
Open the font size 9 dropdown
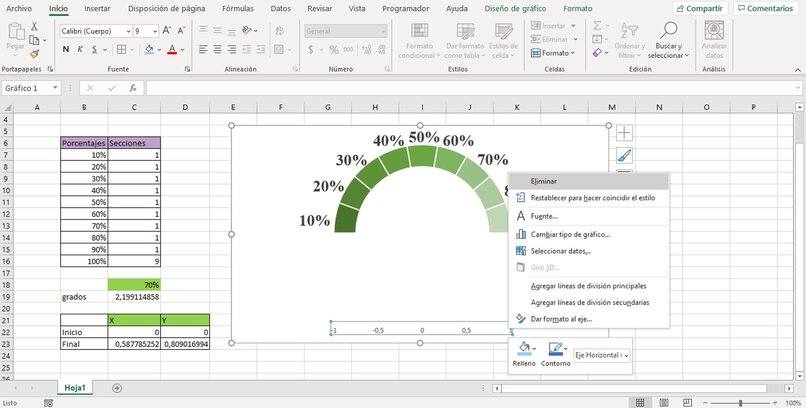155,31
